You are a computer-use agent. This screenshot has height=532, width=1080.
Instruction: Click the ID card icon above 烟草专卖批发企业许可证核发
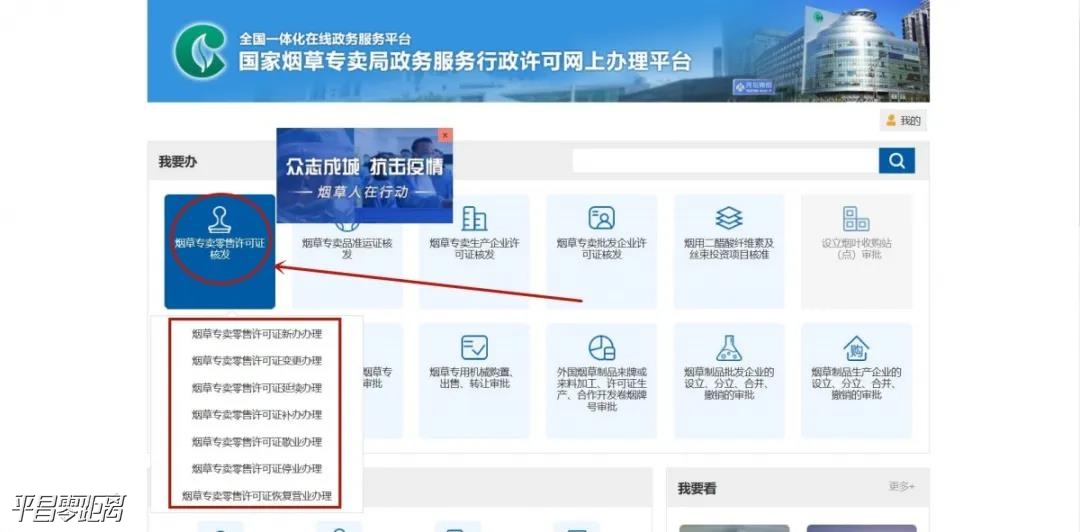coord(601,218)
